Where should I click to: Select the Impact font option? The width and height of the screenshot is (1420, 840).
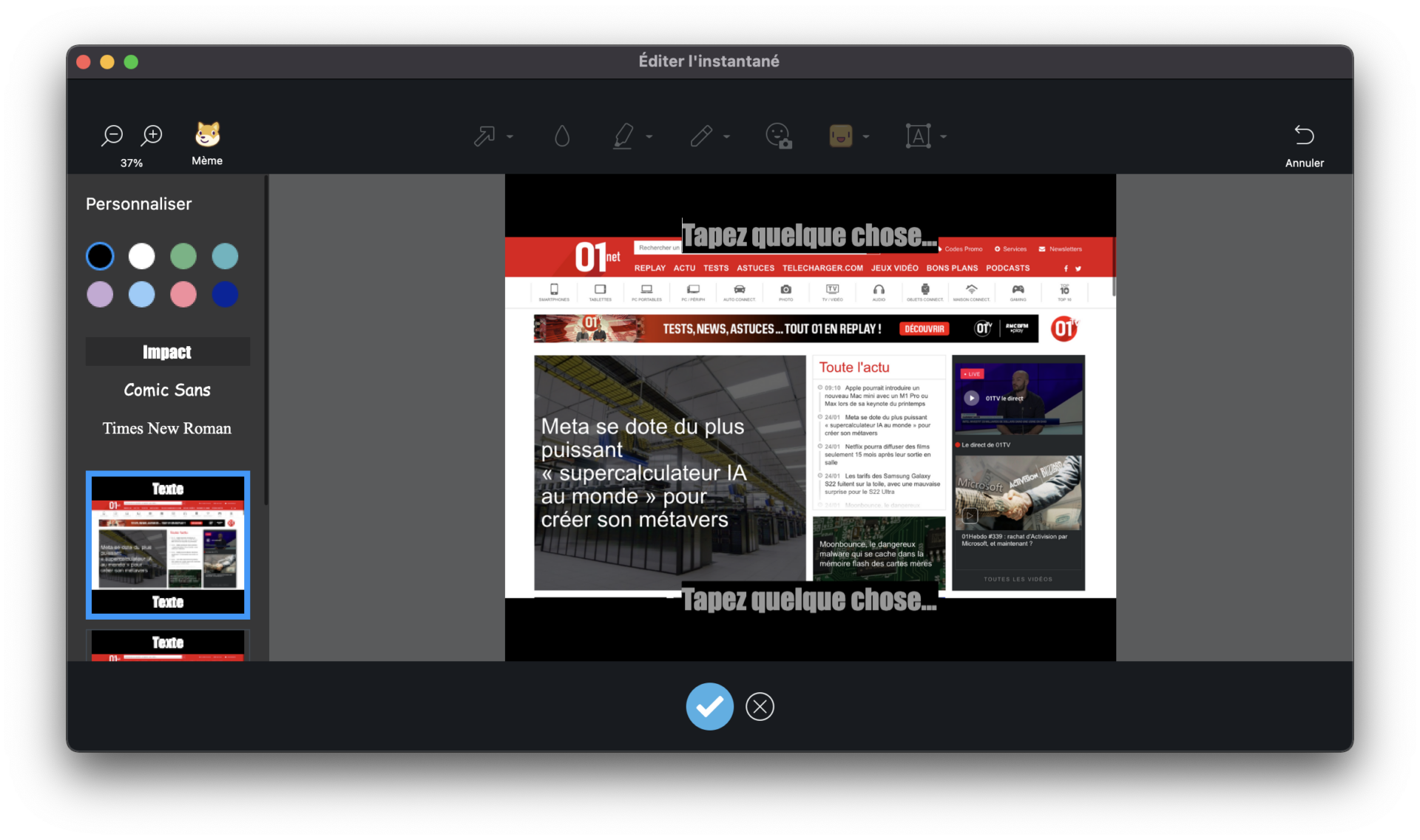[167, 352]
